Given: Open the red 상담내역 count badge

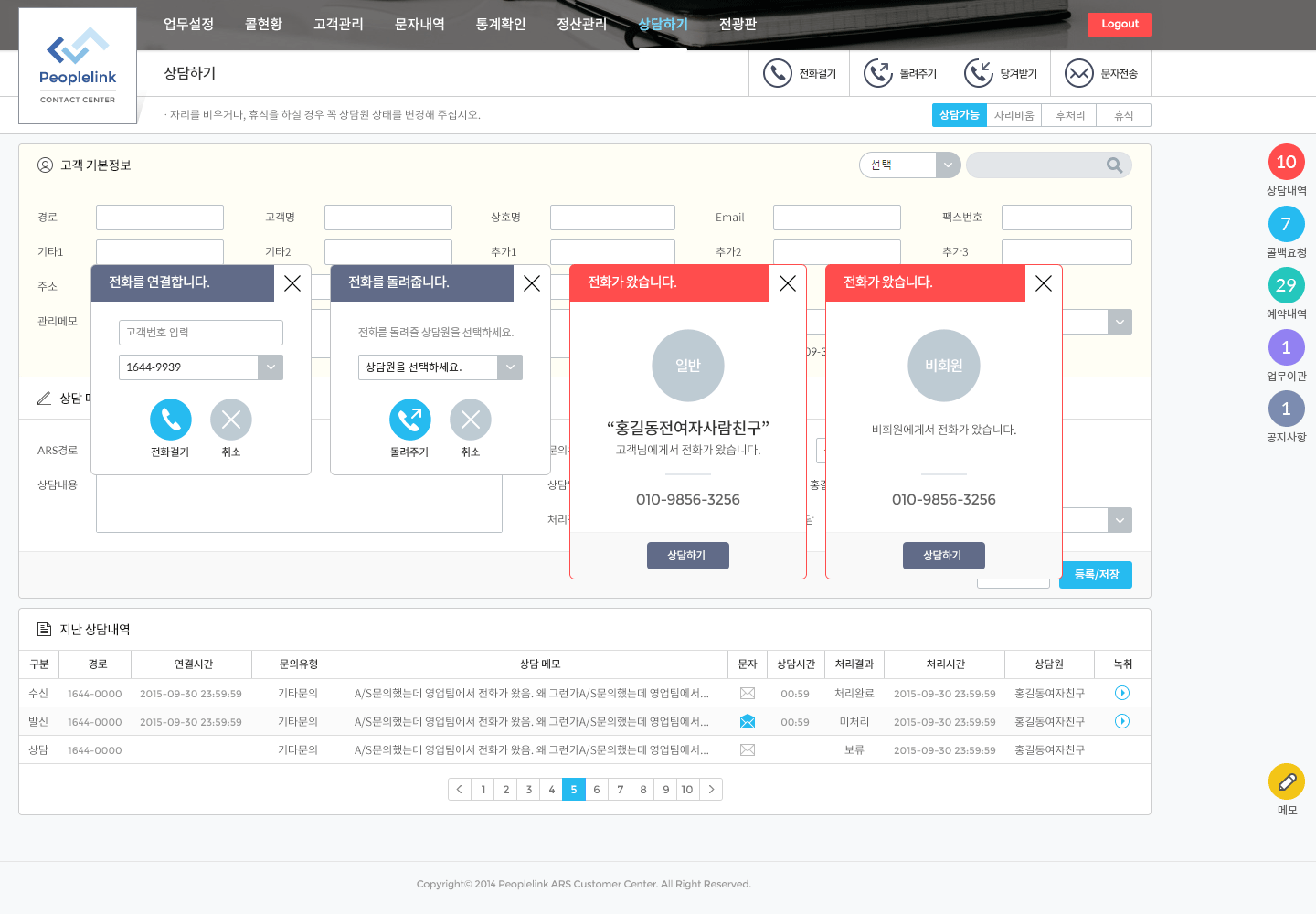Looking at the screenshot, I should (1286, 163).
